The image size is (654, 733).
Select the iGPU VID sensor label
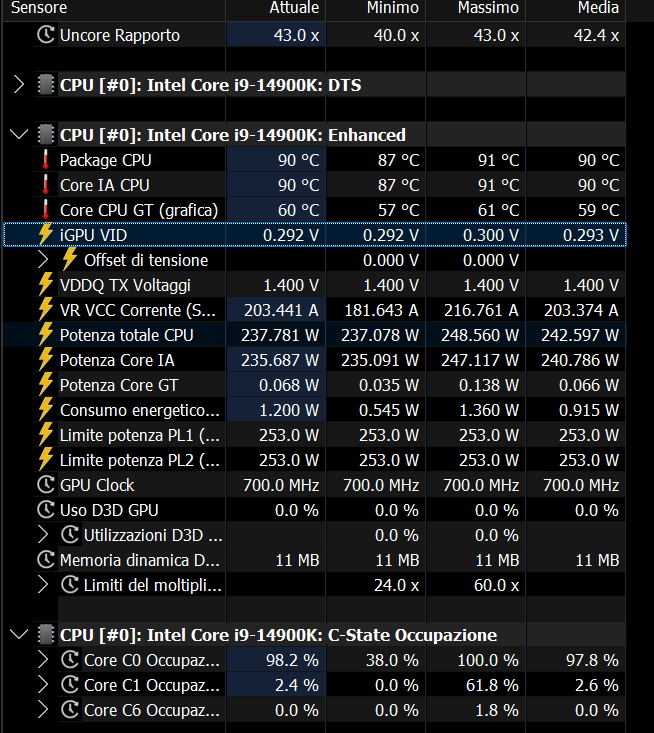click(x=93, y=235)
